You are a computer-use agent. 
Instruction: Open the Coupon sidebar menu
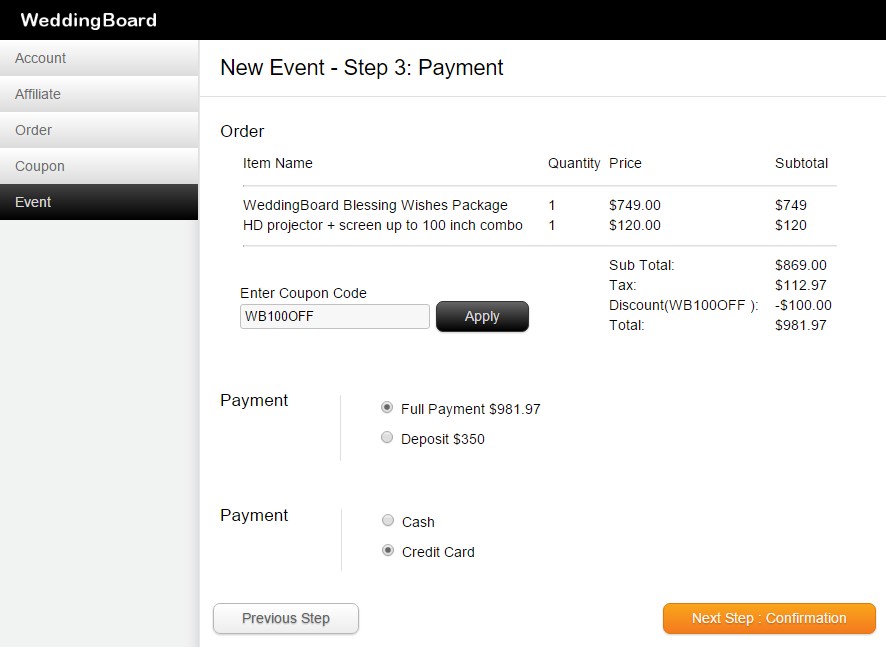coord(99,166)
